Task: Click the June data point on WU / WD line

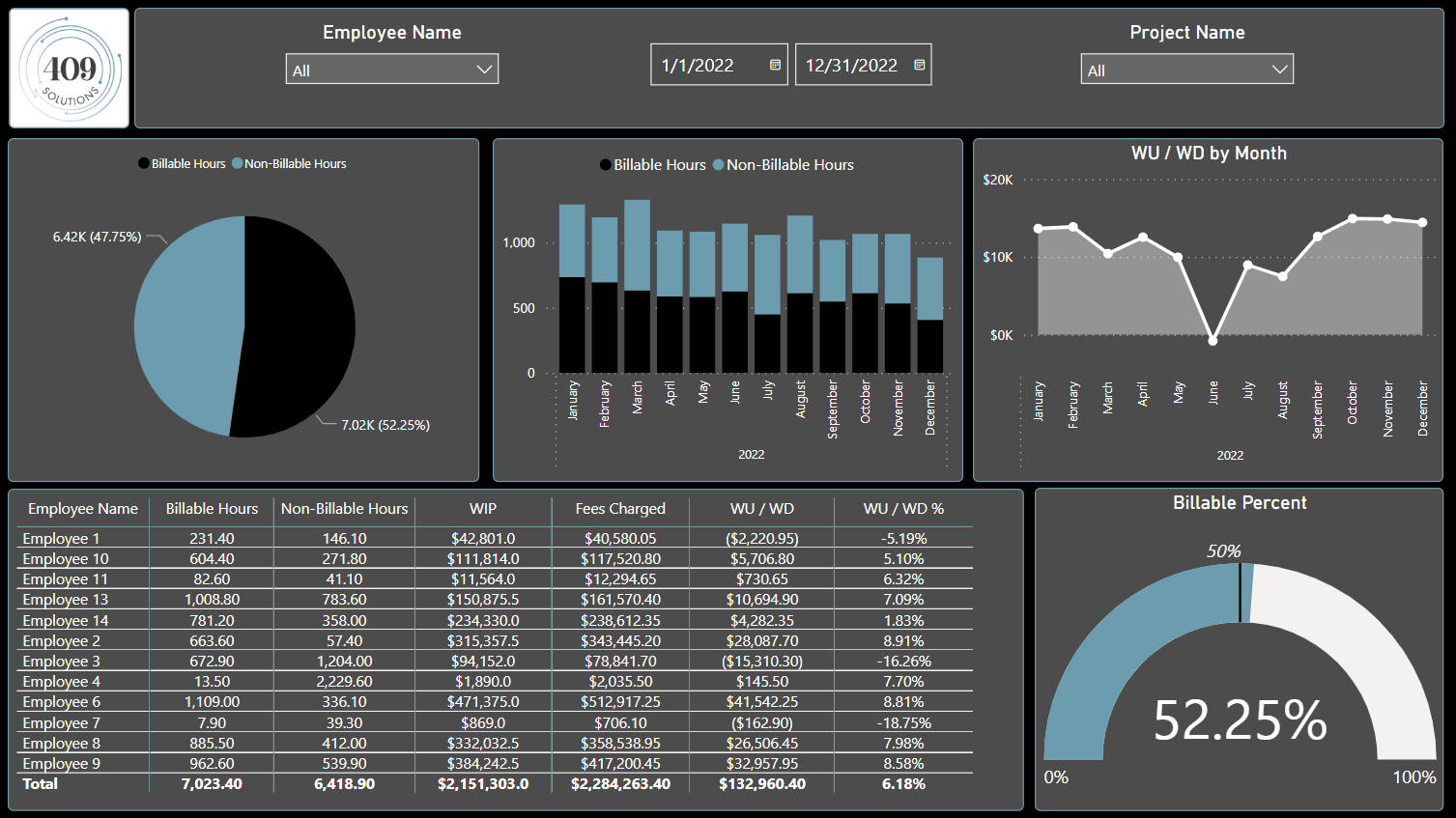Action: [x=1213, y=340]
